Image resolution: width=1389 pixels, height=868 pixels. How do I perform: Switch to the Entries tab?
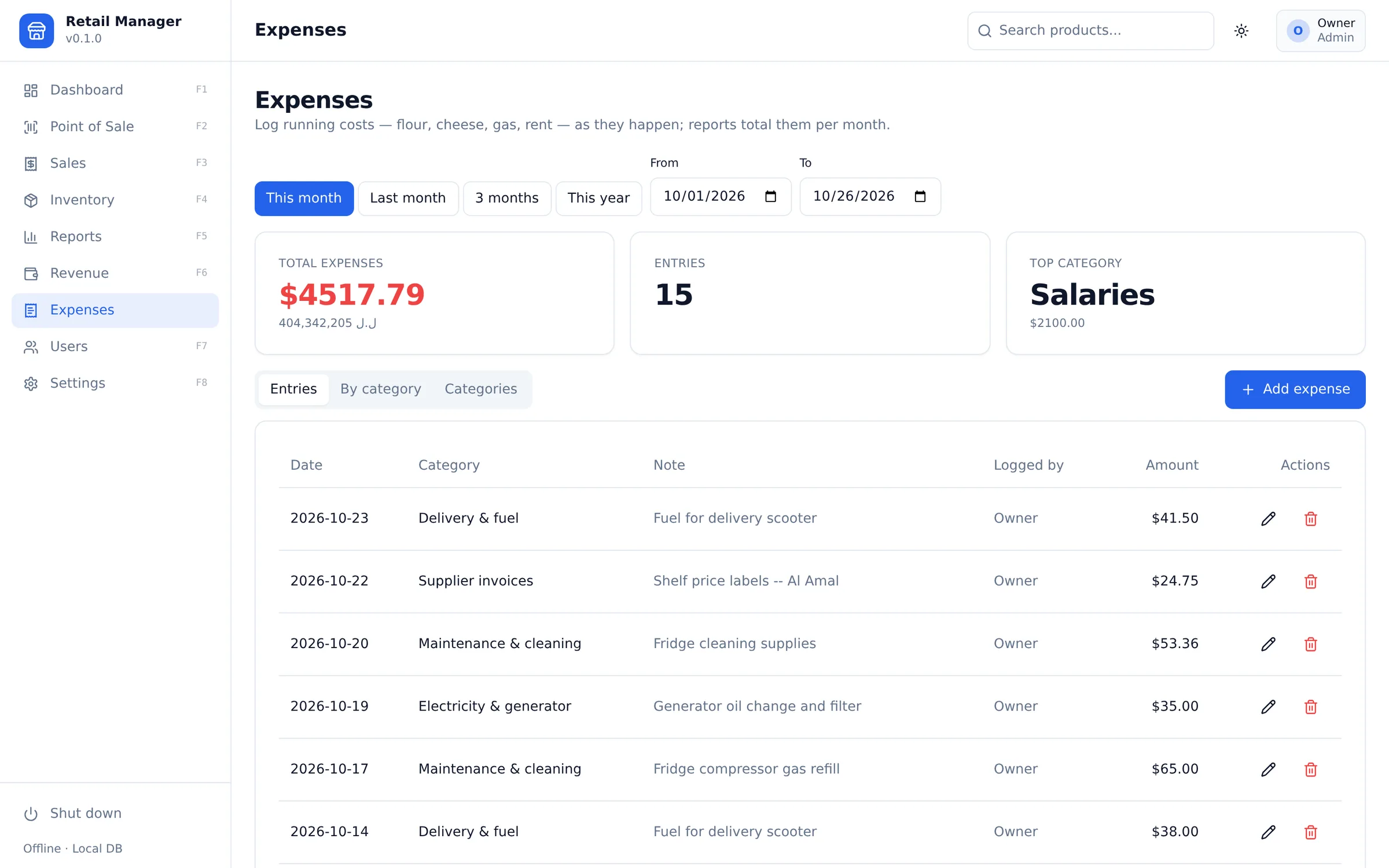(x=293, y=389)
